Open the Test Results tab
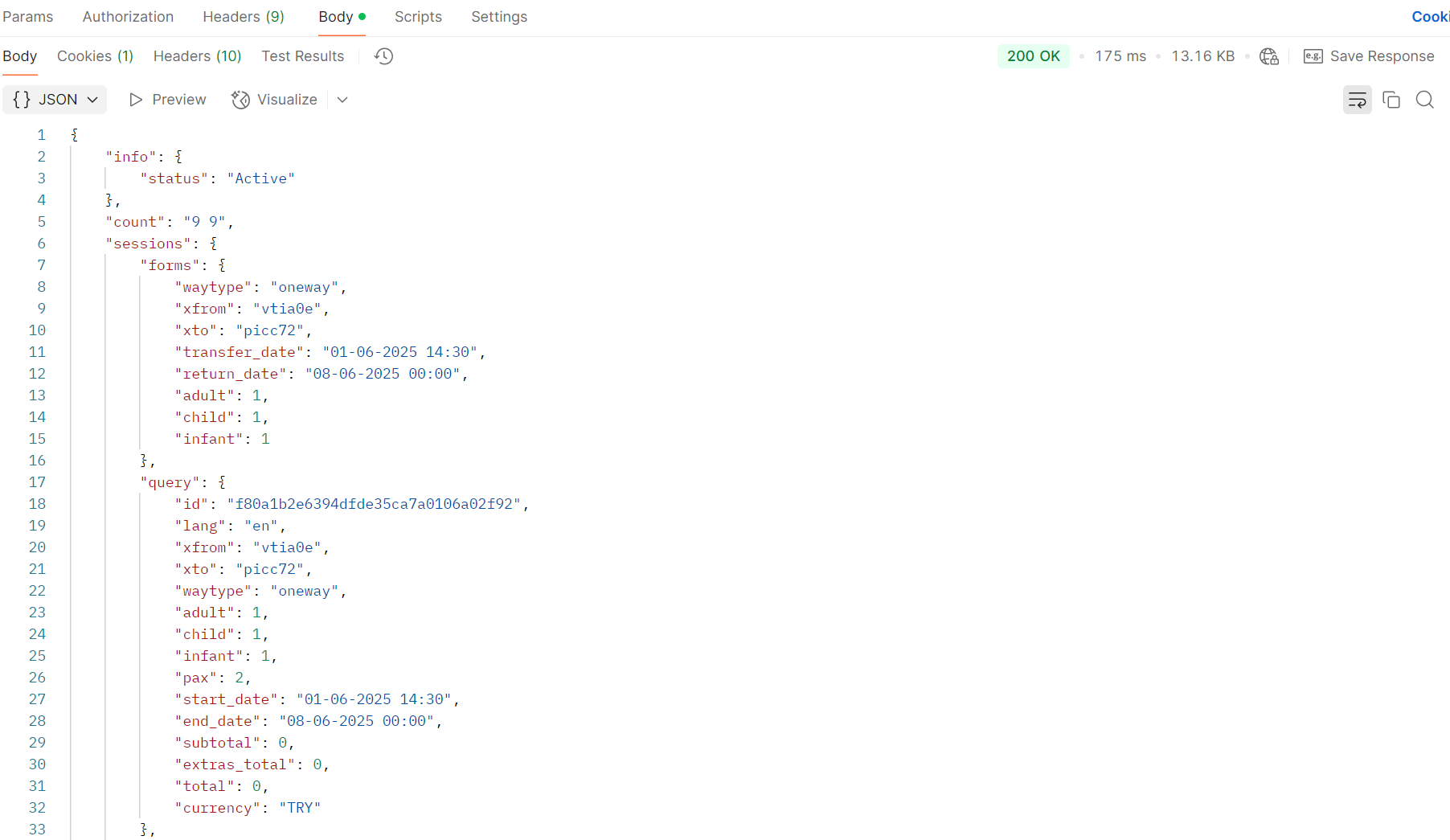1450x840 pixels. [x=302, y=56]
